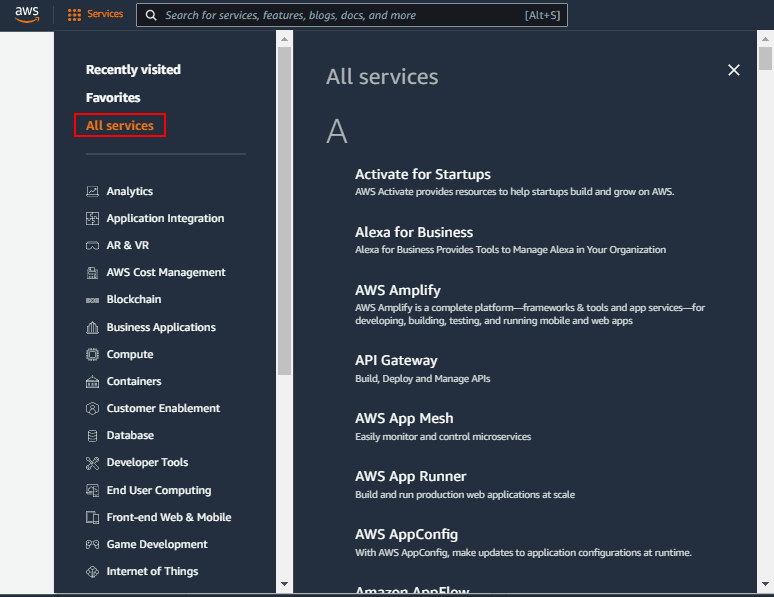The width and height of the screenshot is (774, 597).
Task: Open the Services menu label
Action: point(105,14)
